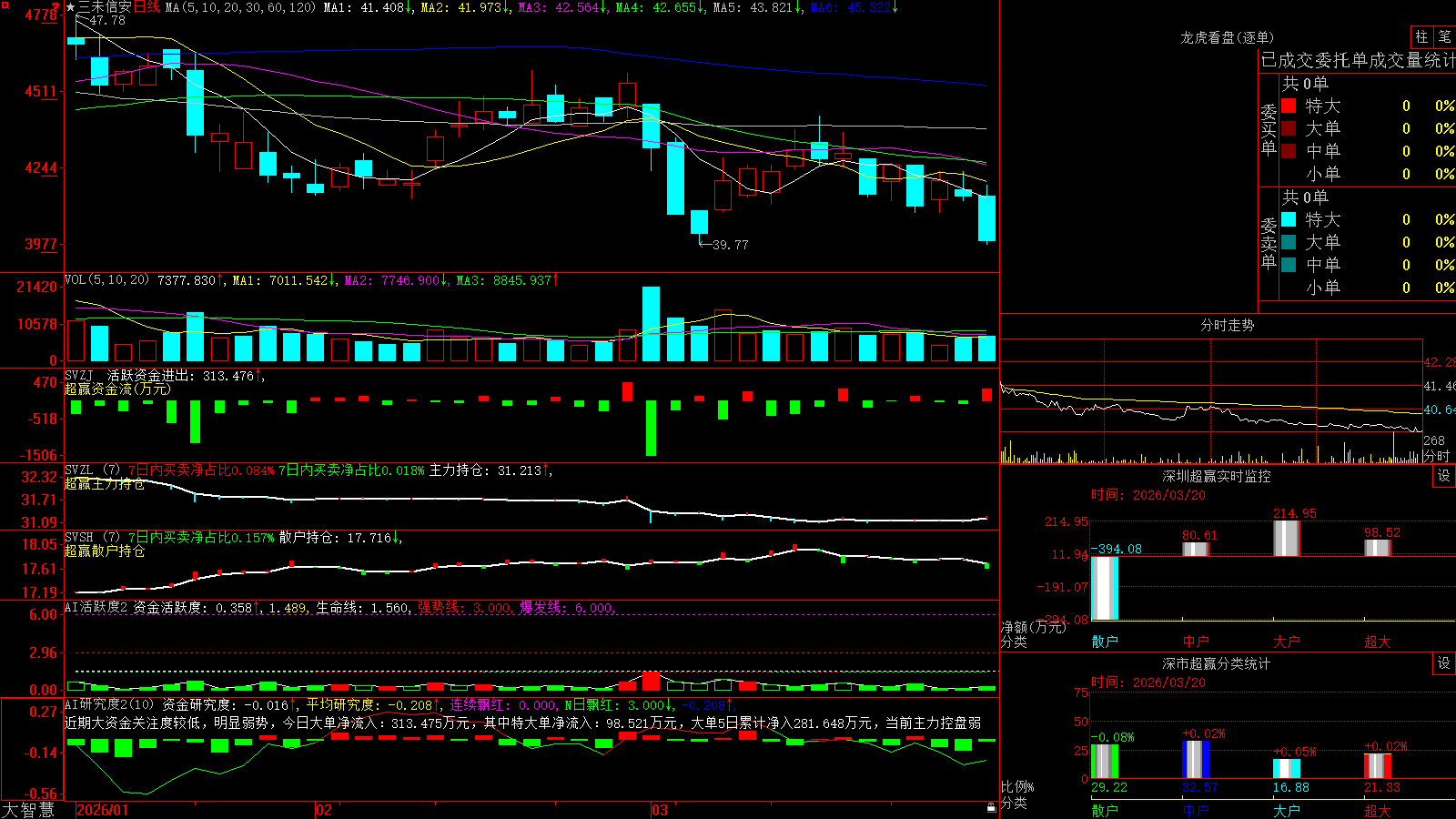Image resolution: width=1456 pixels, height=819 pixels.
Task: Click the 214.95 大户 bar in 实时监控
Action: coord(1287,538)
